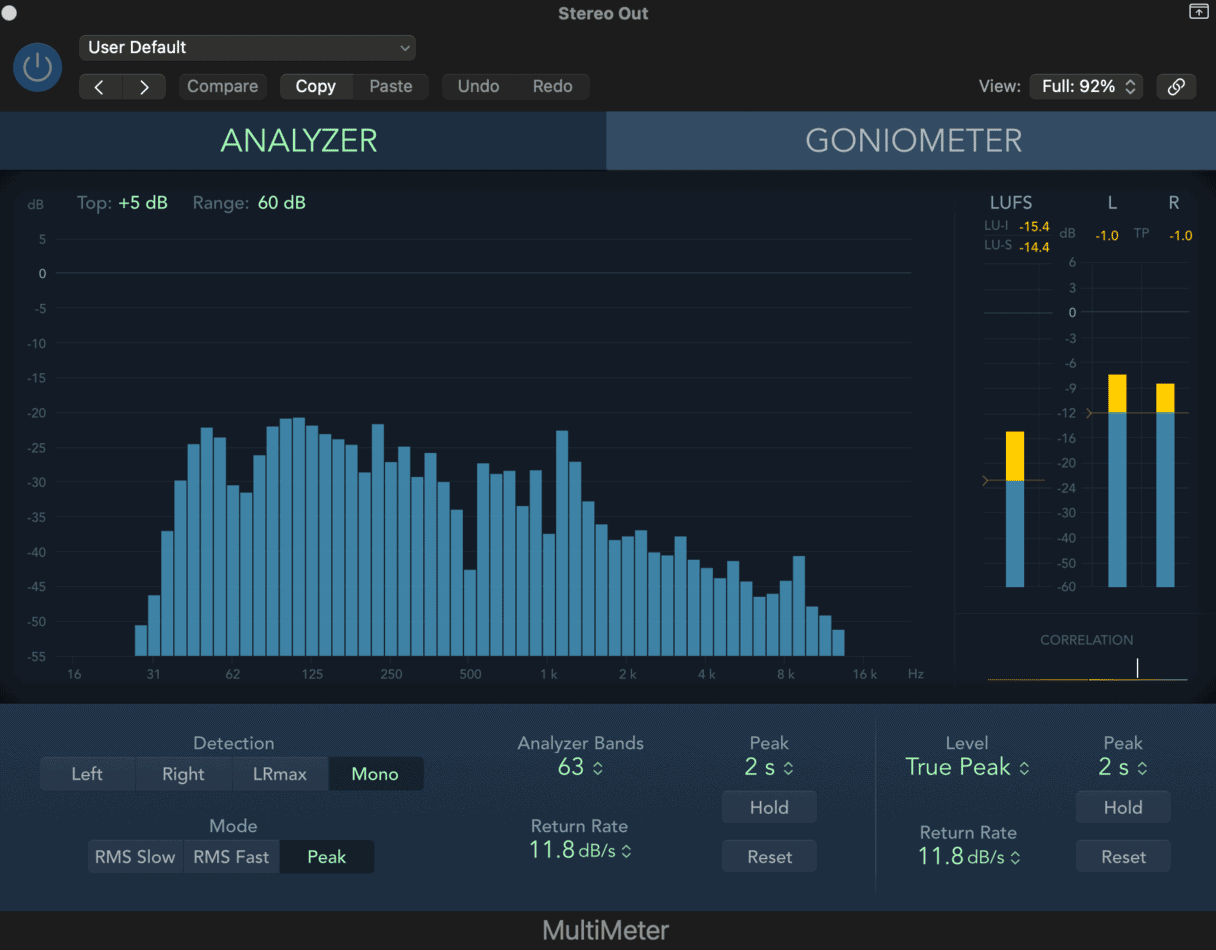Click the Compare button
Screen dimensions: 1216x950
[x=223, y=87]
